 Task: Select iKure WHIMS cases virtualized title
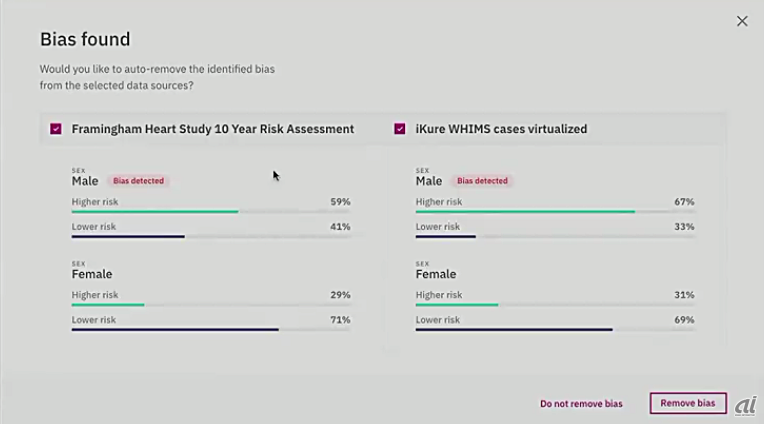point(501,129)
